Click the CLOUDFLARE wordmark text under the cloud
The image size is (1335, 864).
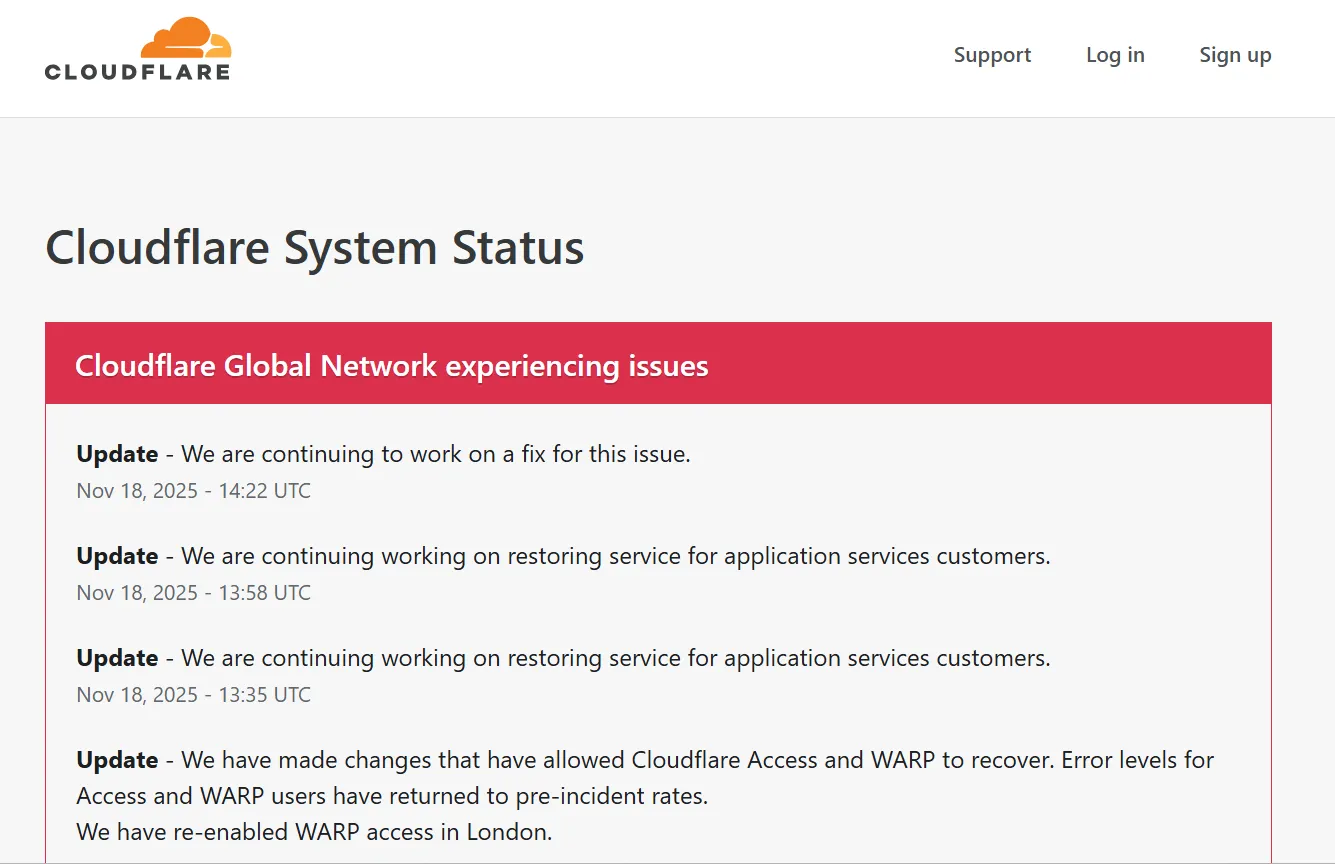[x=138, y=72]
